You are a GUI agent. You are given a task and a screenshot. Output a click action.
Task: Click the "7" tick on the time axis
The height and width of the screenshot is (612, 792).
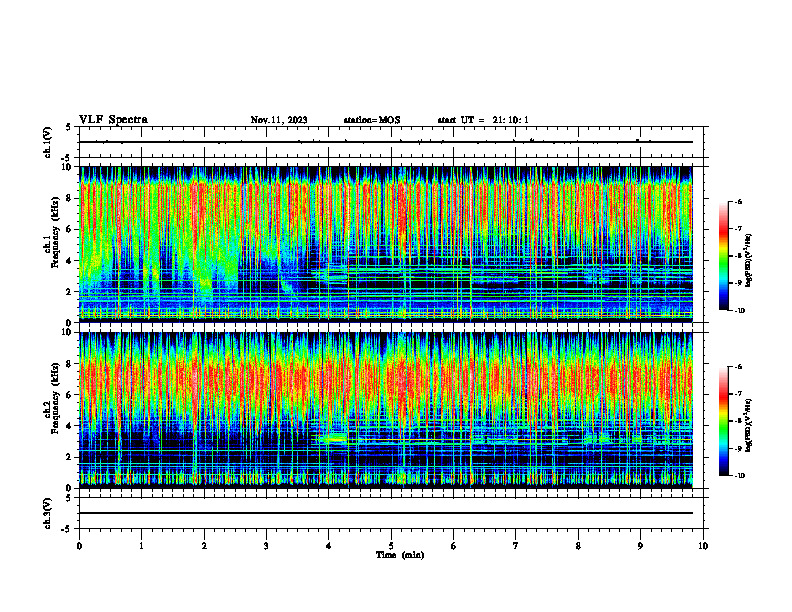tap(516, 546)
